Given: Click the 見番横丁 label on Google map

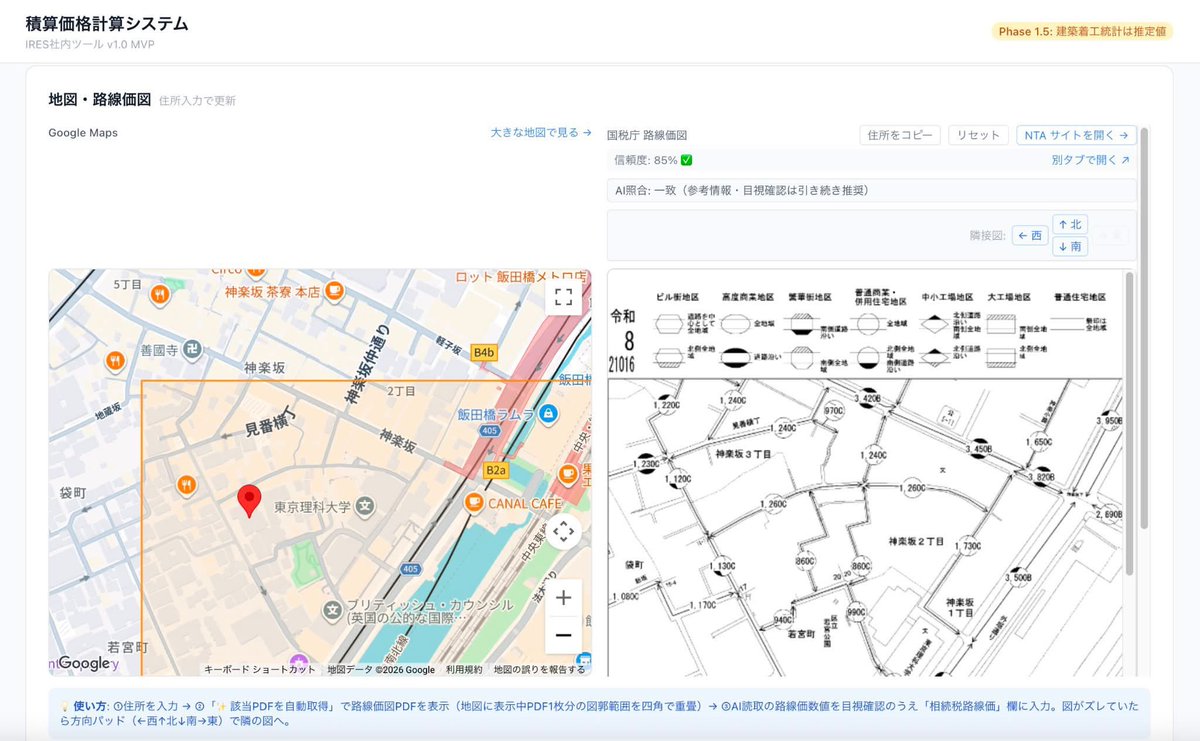Looking at the screenshot, I should [x=271, y=423].
